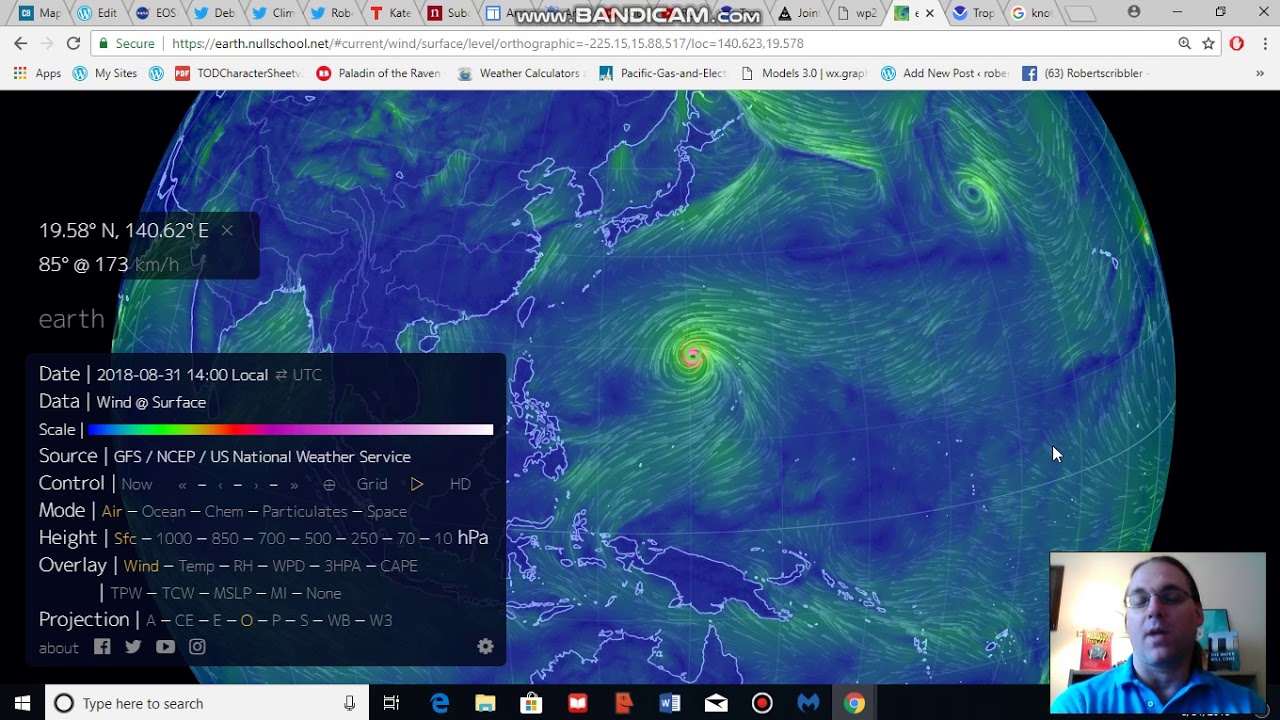Toggle wind speed units km/h
The image size is (1280, 720).
tap(157, 264)
